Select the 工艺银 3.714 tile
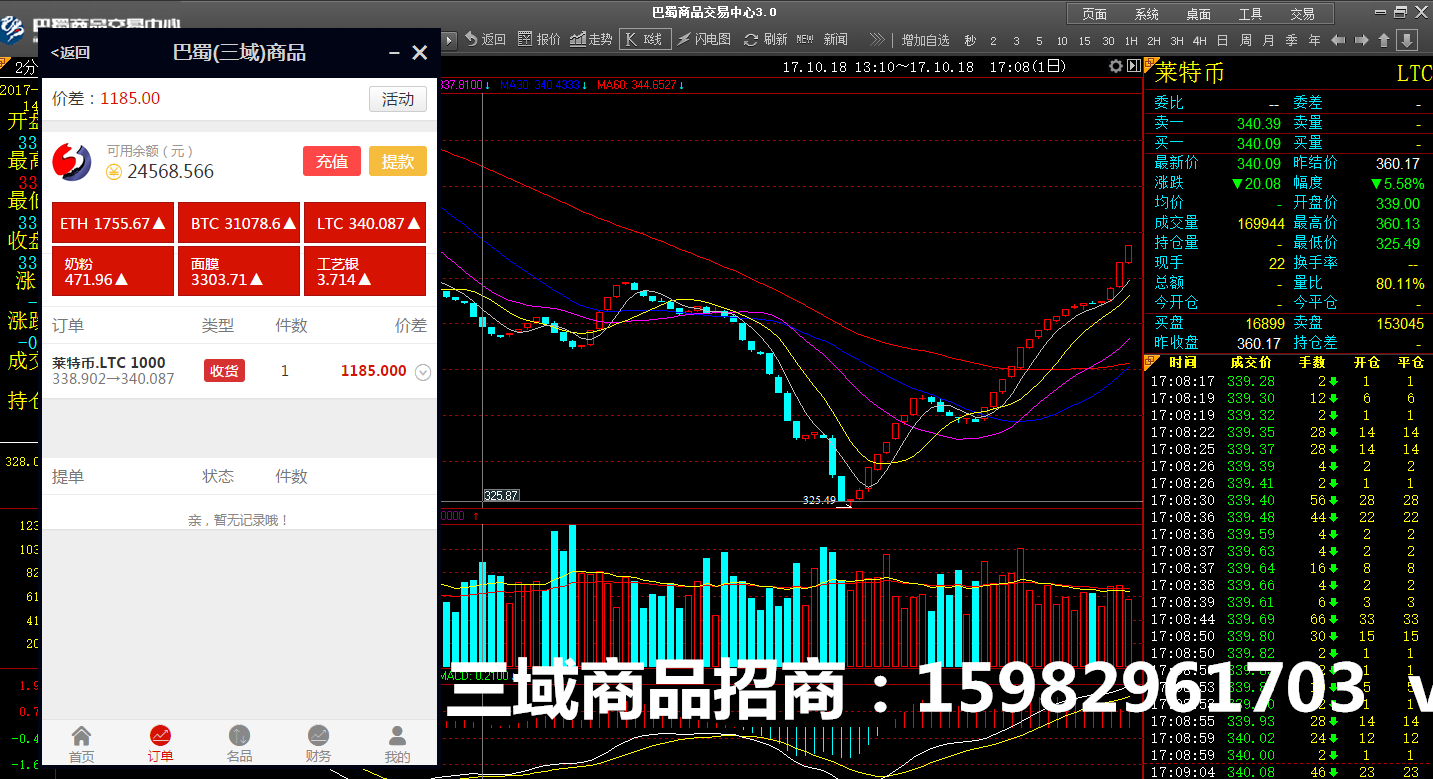1433x779 pixels. pyautogui.click(x=365, y=271)
